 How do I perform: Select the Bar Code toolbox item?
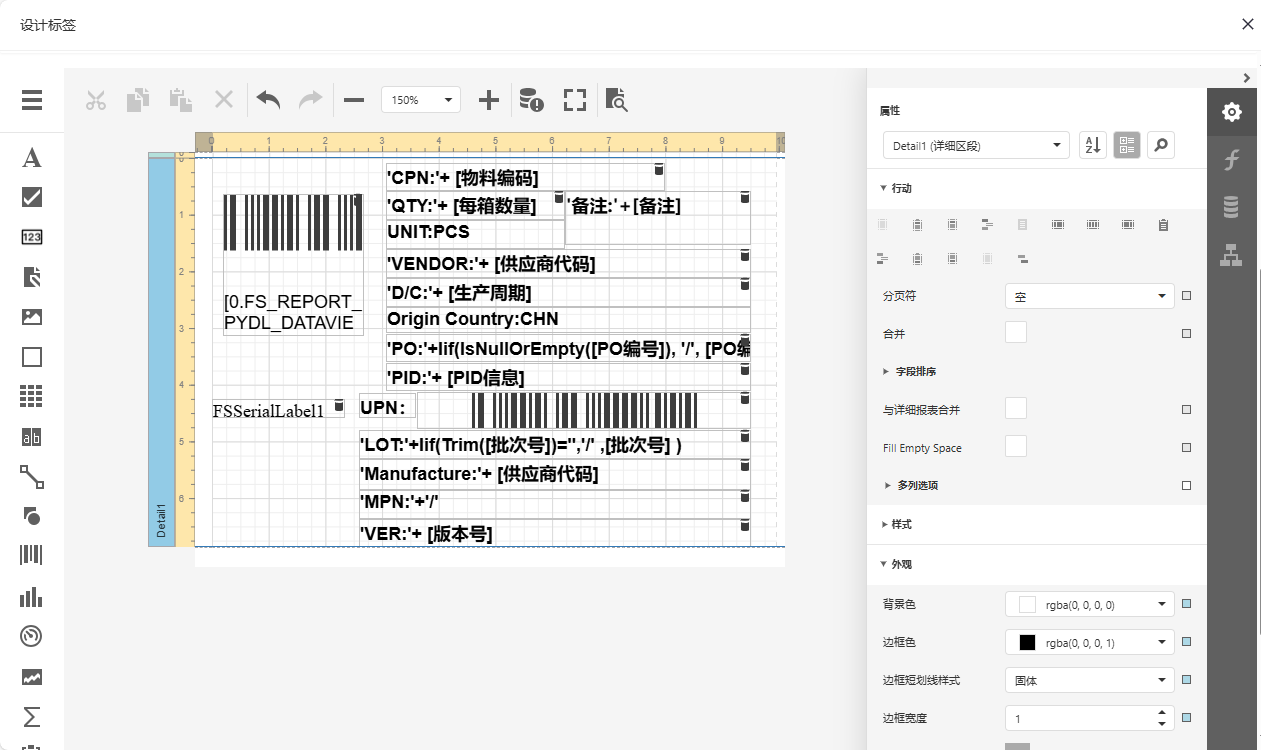(x=32, y=556)
